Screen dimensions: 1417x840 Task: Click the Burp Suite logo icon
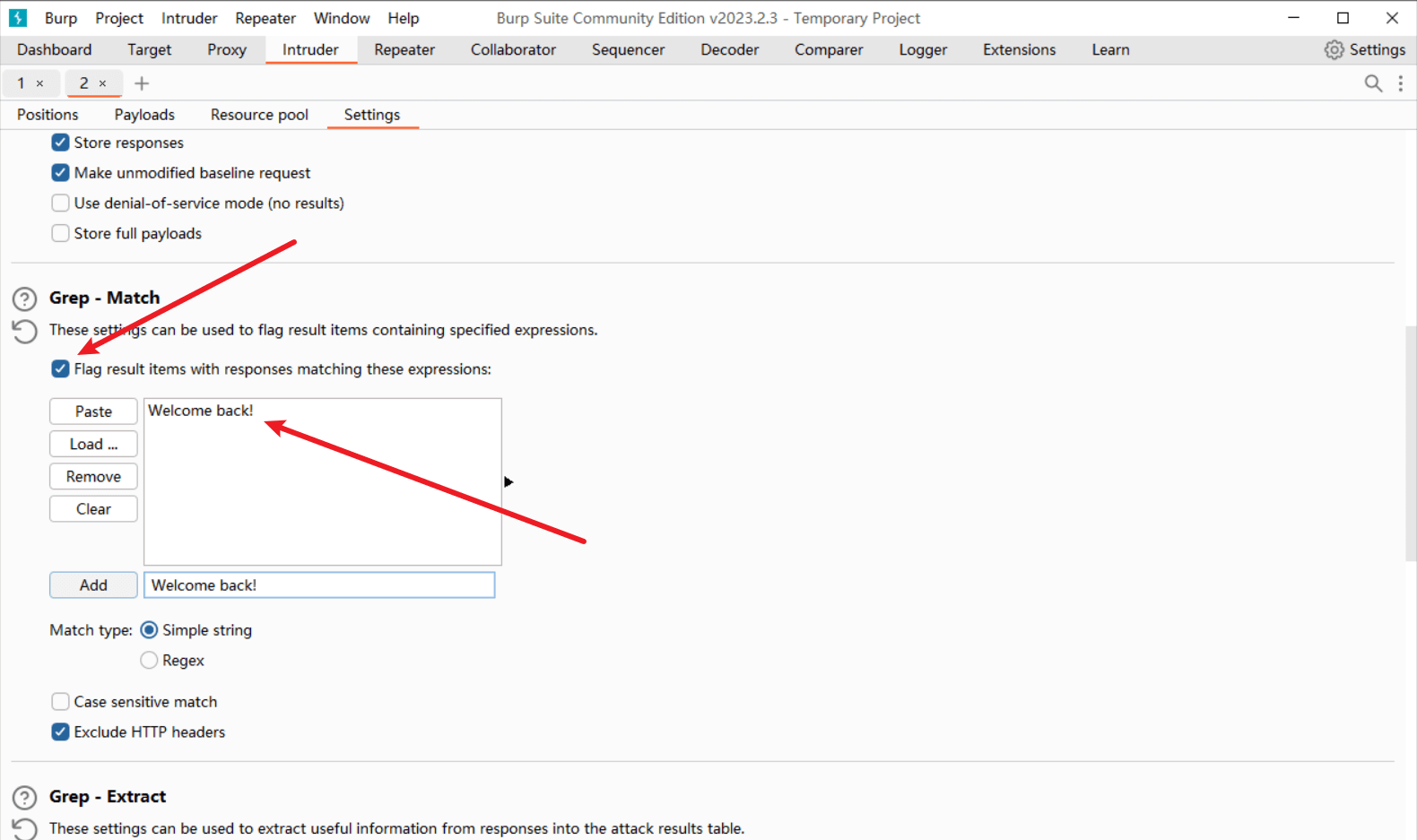[x=18, y=18]
